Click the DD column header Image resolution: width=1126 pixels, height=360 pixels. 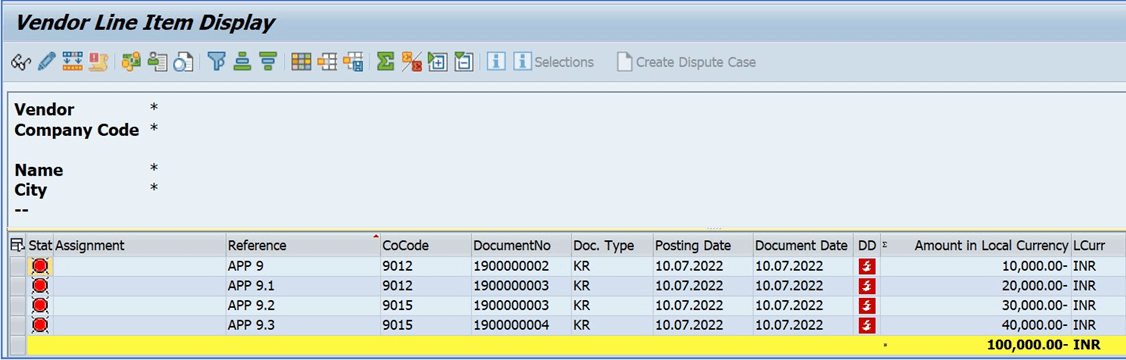867,246
